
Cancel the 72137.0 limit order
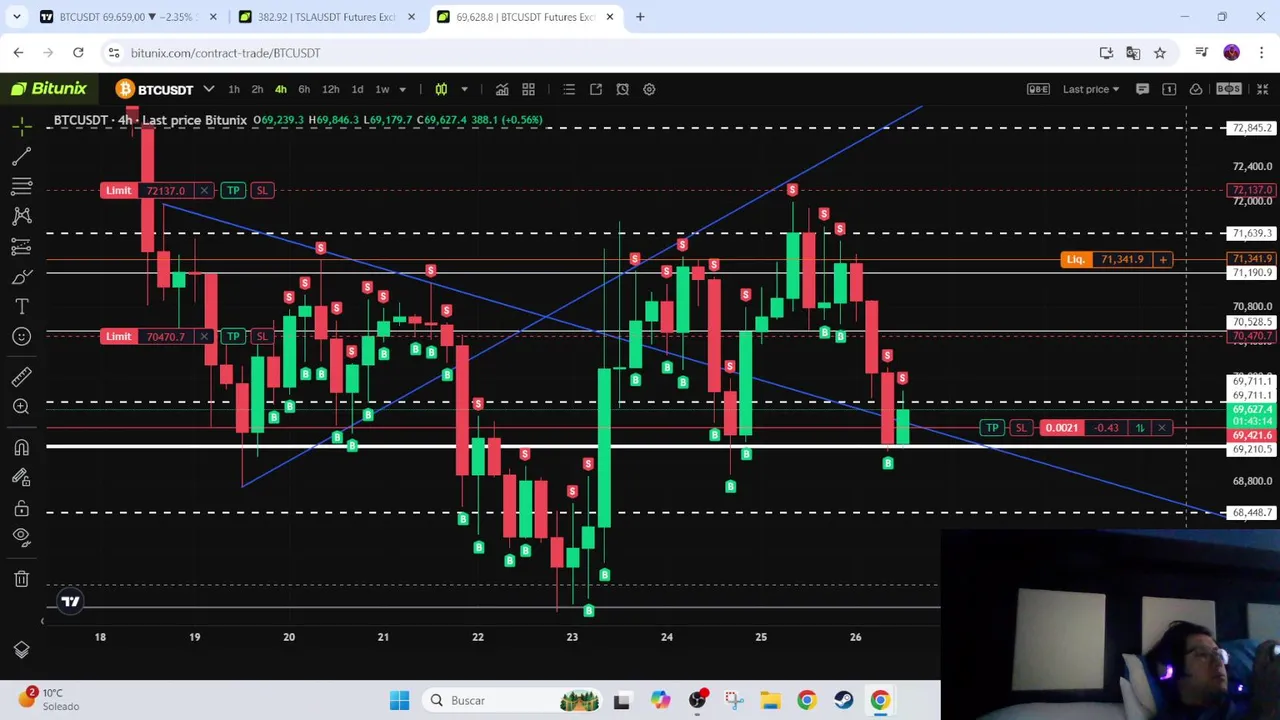coord(203,190)
